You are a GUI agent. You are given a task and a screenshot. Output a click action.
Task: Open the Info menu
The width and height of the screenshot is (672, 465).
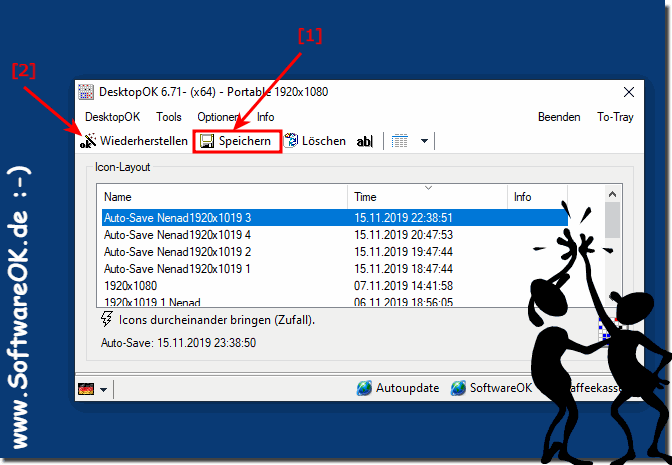[266, 117]
